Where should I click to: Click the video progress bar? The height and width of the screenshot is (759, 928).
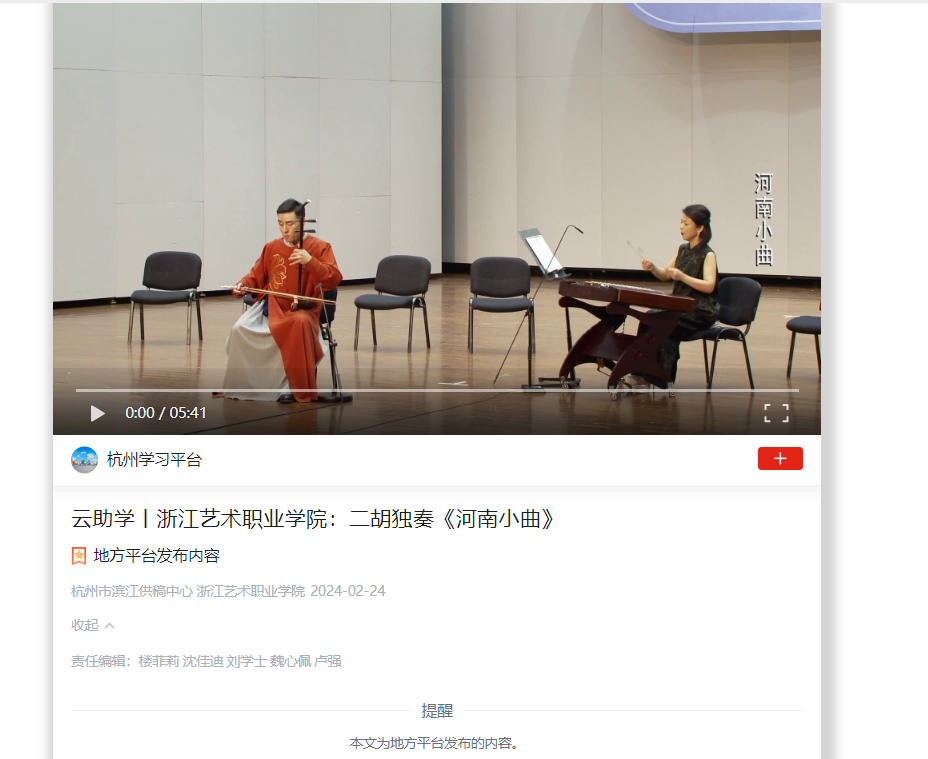tap(437, 391)
